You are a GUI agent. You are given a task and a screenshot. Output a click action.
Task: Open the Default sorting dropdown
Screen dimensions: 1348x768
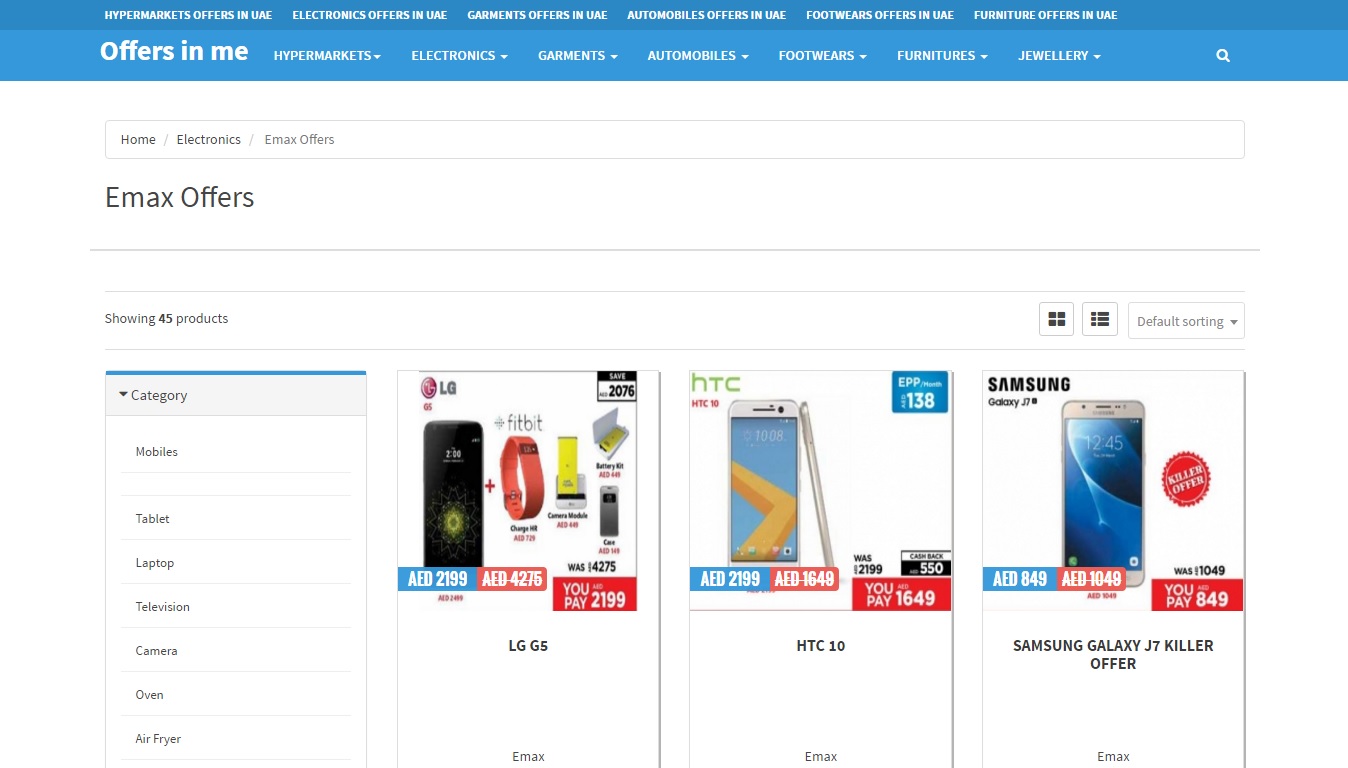[1186, 321]
